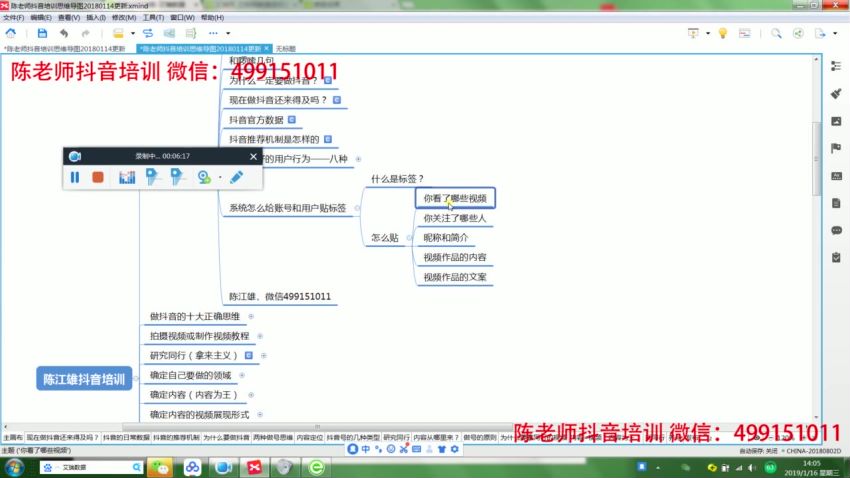Image resolution: width=850 pixels, height=478 pixels.
Task: Go to the XMind home icon
Action: click(10, 33)
